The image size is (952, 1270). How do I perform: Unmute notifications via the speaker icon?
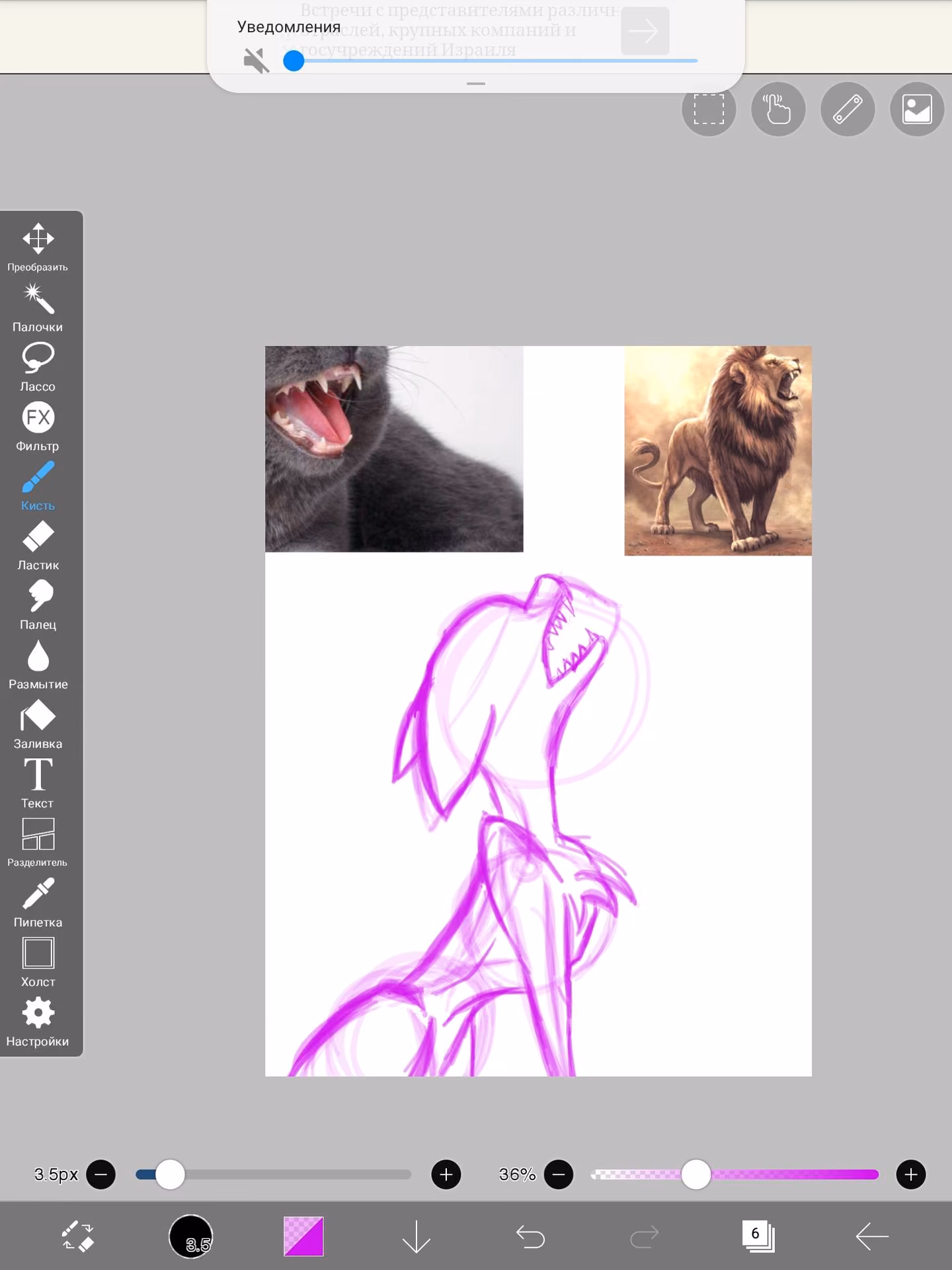256,61
